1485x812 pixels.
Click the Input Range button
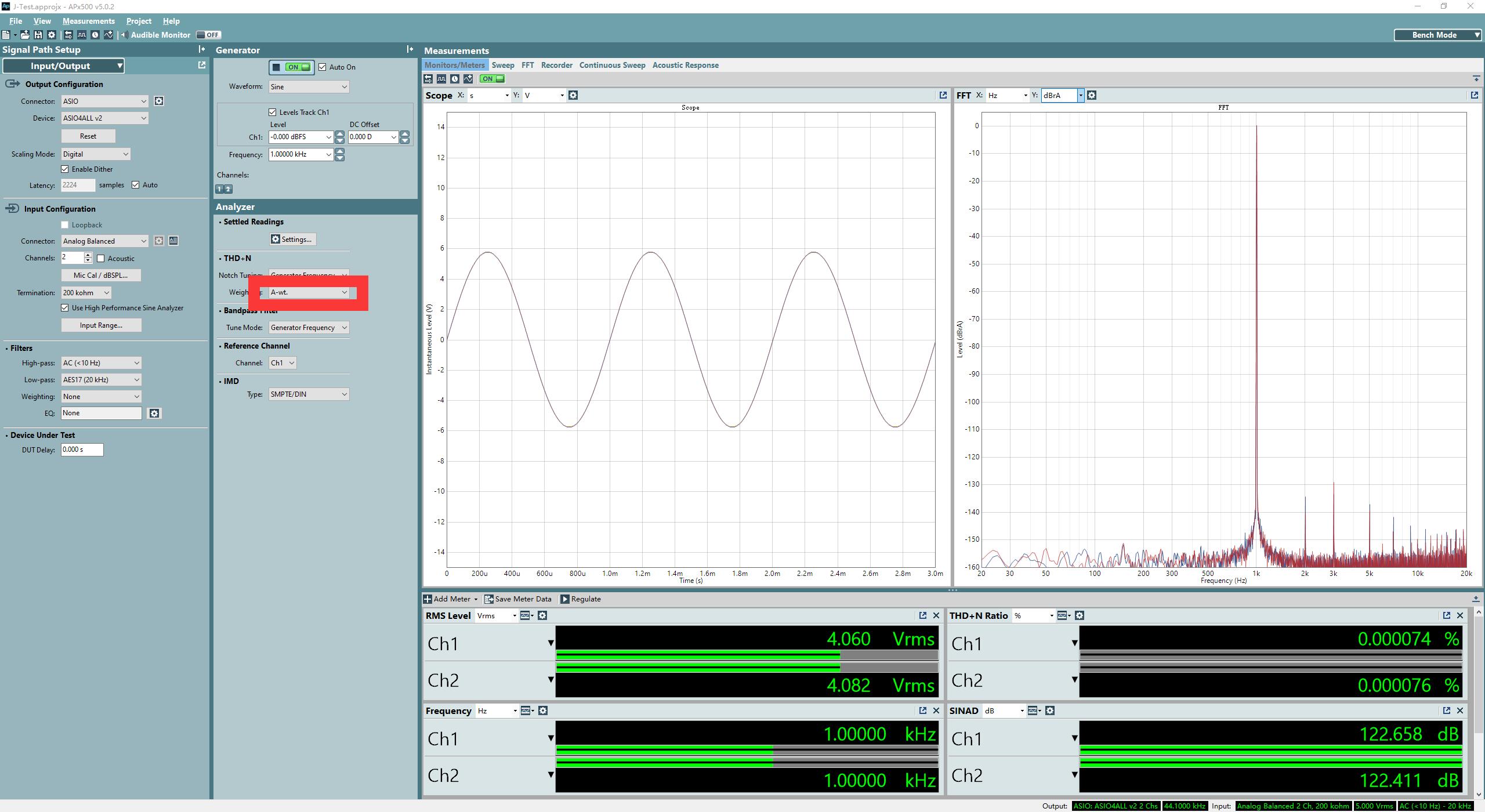[x=101, y=325]
